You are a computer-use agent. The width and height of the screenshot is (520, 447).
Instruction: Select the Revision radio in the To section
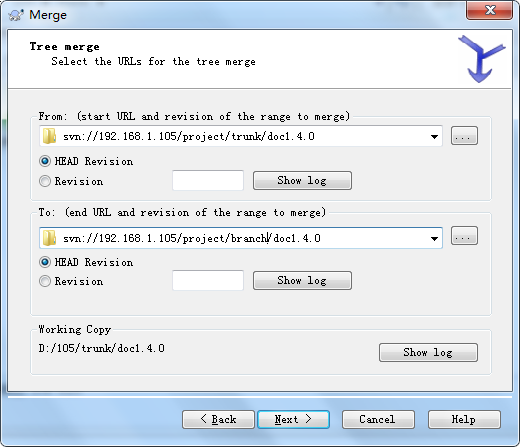point(45,281)
